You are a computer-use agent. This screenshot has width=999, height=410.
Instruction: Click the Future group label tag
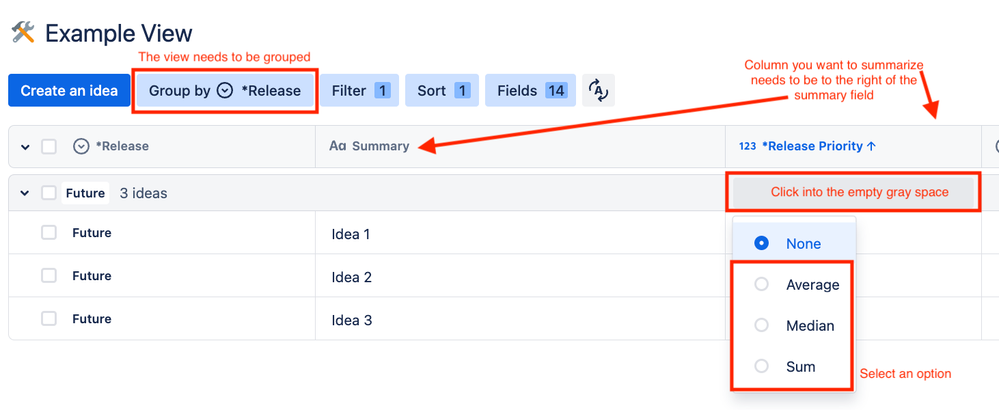pyautogui.click(x=85, y=193)
